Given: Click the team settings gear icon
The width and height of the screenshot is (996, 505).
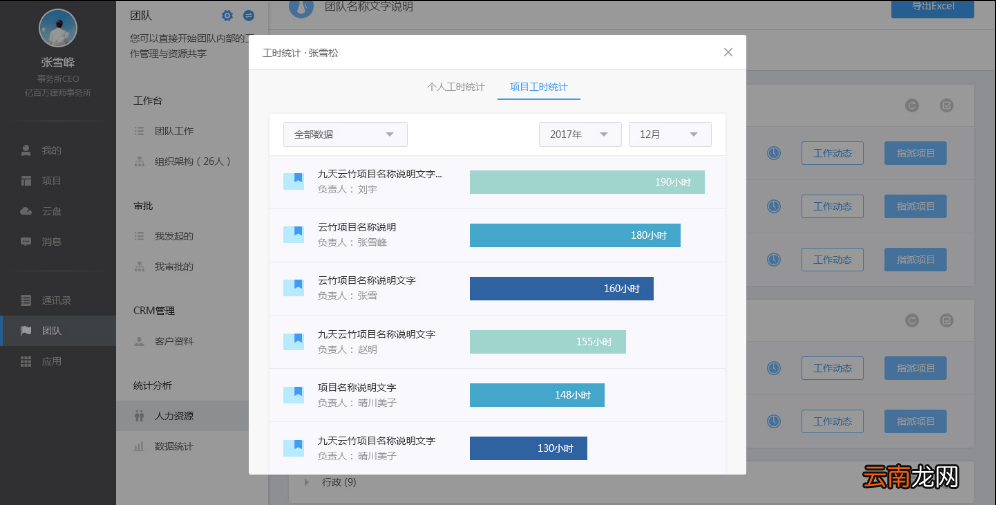Looking at the screenshot, I should [227, 15].
